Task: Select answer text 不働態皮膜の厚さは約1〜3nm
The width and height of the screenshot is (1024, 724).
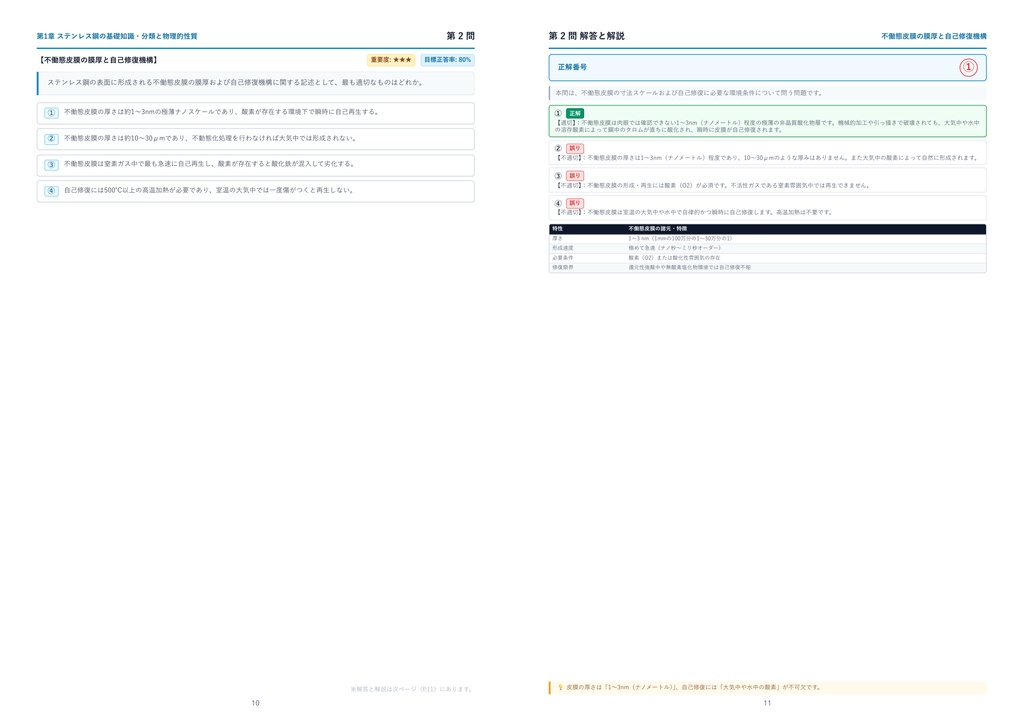Action: pyautogui.click(x=221, y=112)
